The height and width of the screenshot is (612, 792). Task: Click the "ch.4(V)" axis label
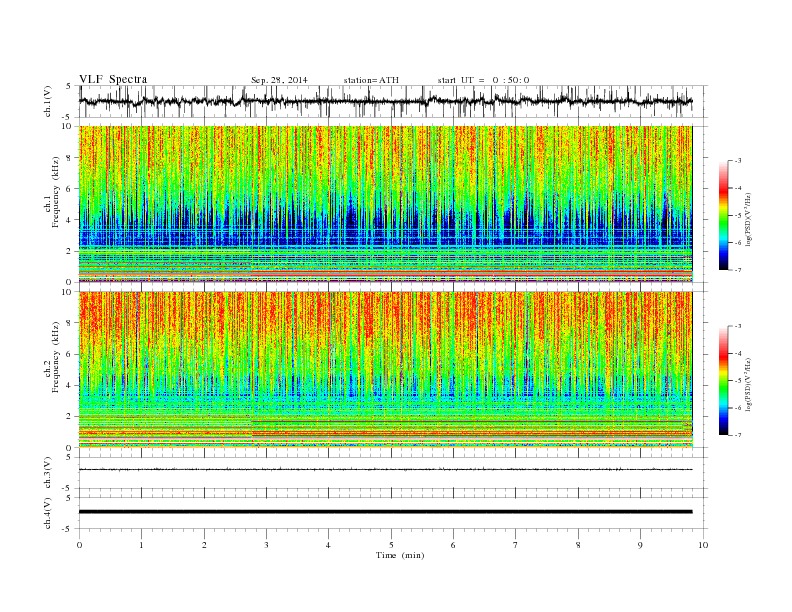[48, 513]
